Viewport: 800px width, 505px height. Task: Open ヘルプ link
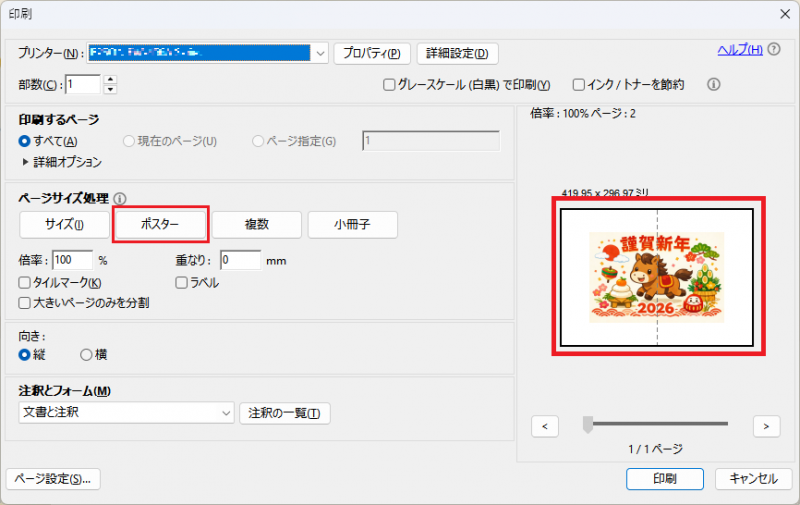740,50
